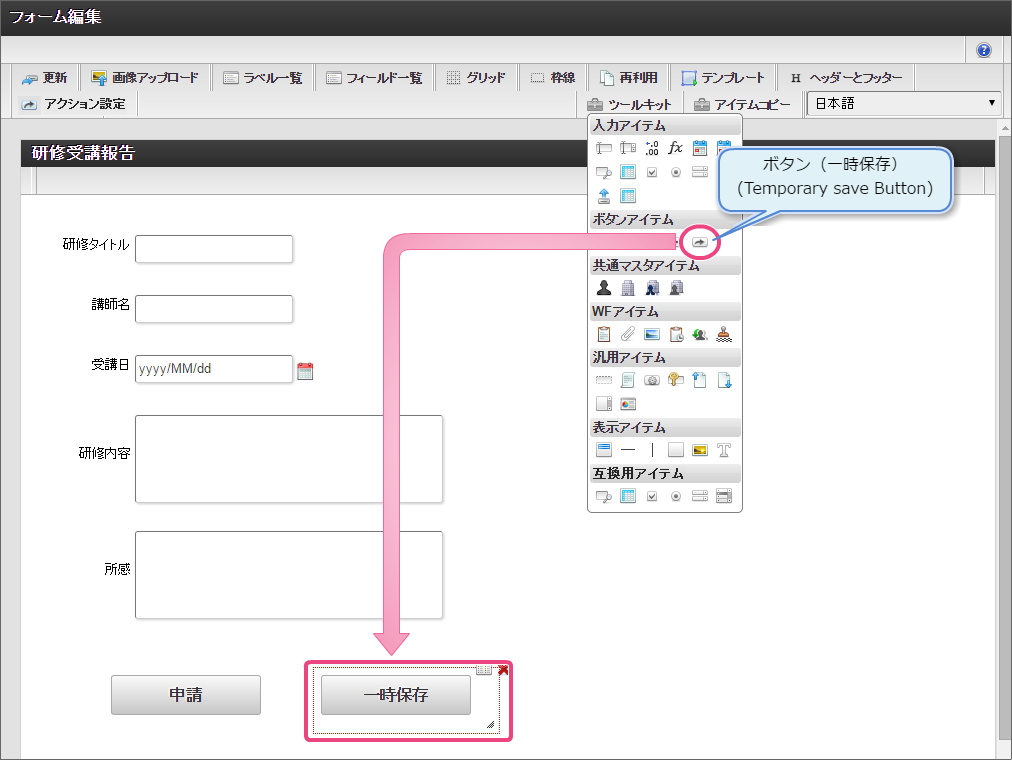Screen dimensions: 1012x760
Task: Select checkbox item in 互換用アイテム section
Action: click(x=651, y=496)
